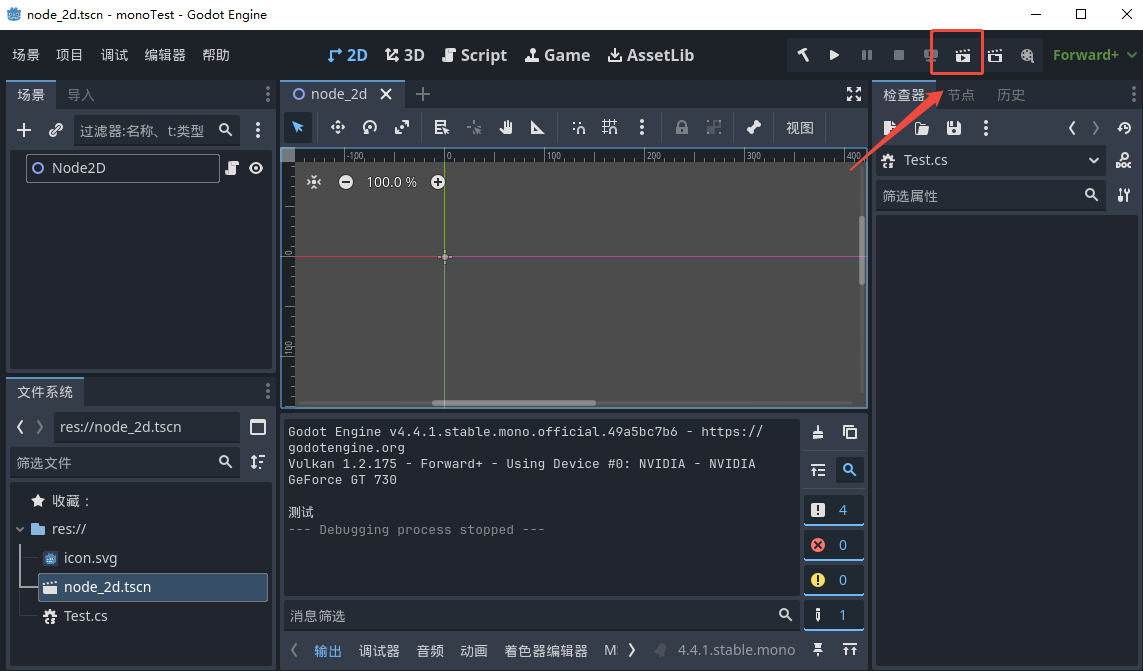The height and width of the screenshot is (671, 1143).
Task: Focus the scene tree filter field
Action: (x=156, y=131)
